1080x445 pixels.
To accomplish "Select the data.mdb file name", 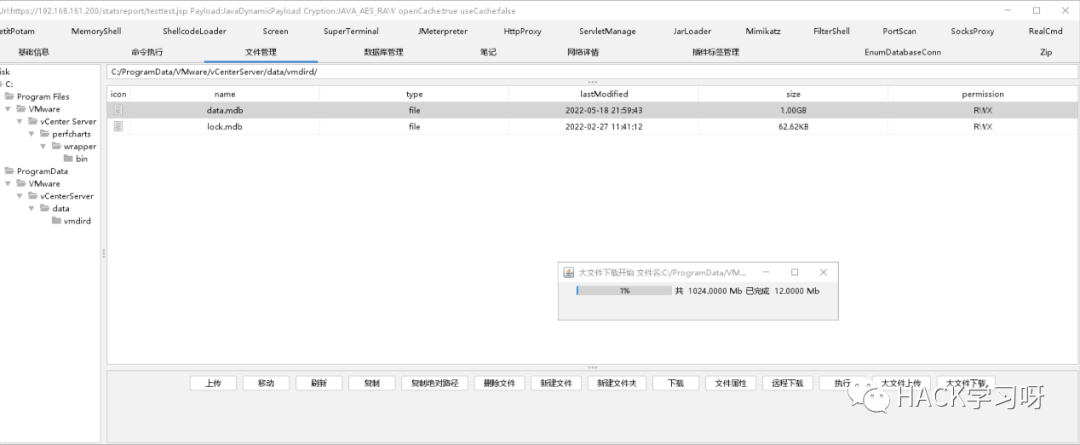I will click(x=225, y=110).
